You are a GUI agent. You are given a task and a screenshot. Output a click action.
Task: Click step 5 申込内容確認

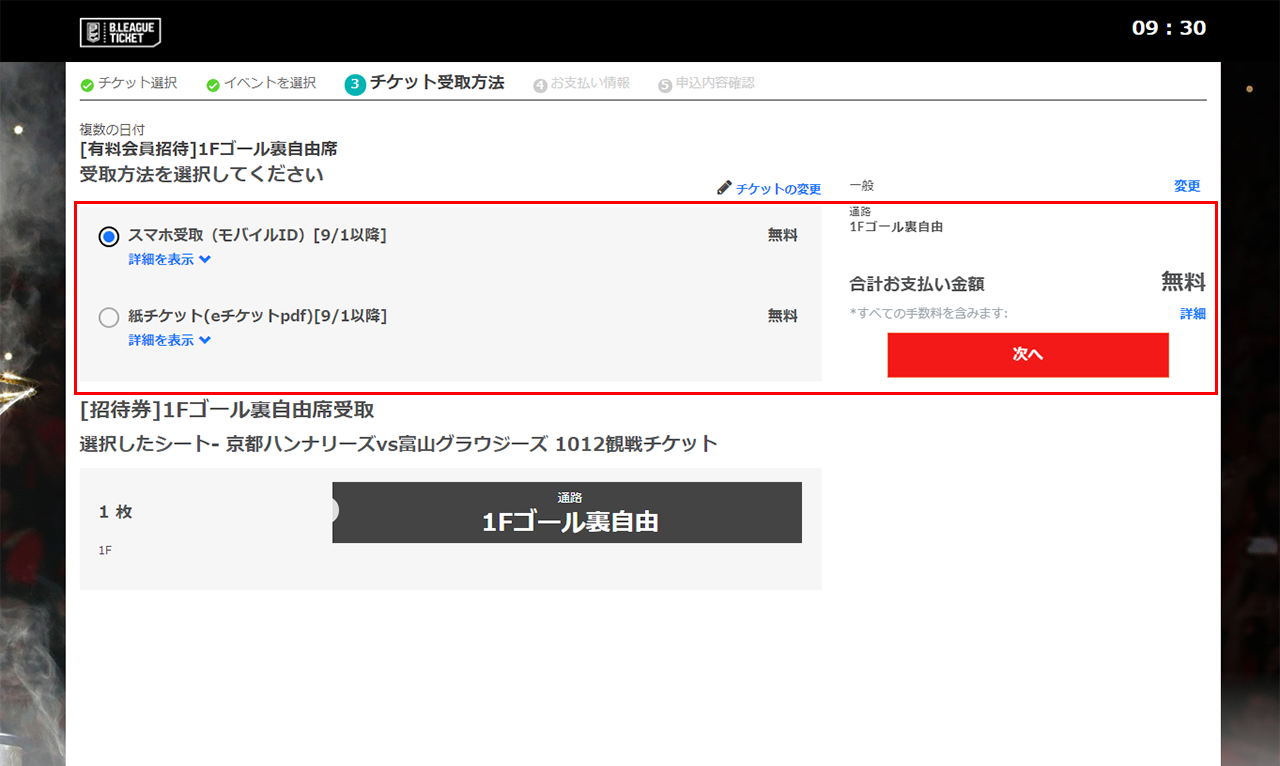(x=706, y=84)
